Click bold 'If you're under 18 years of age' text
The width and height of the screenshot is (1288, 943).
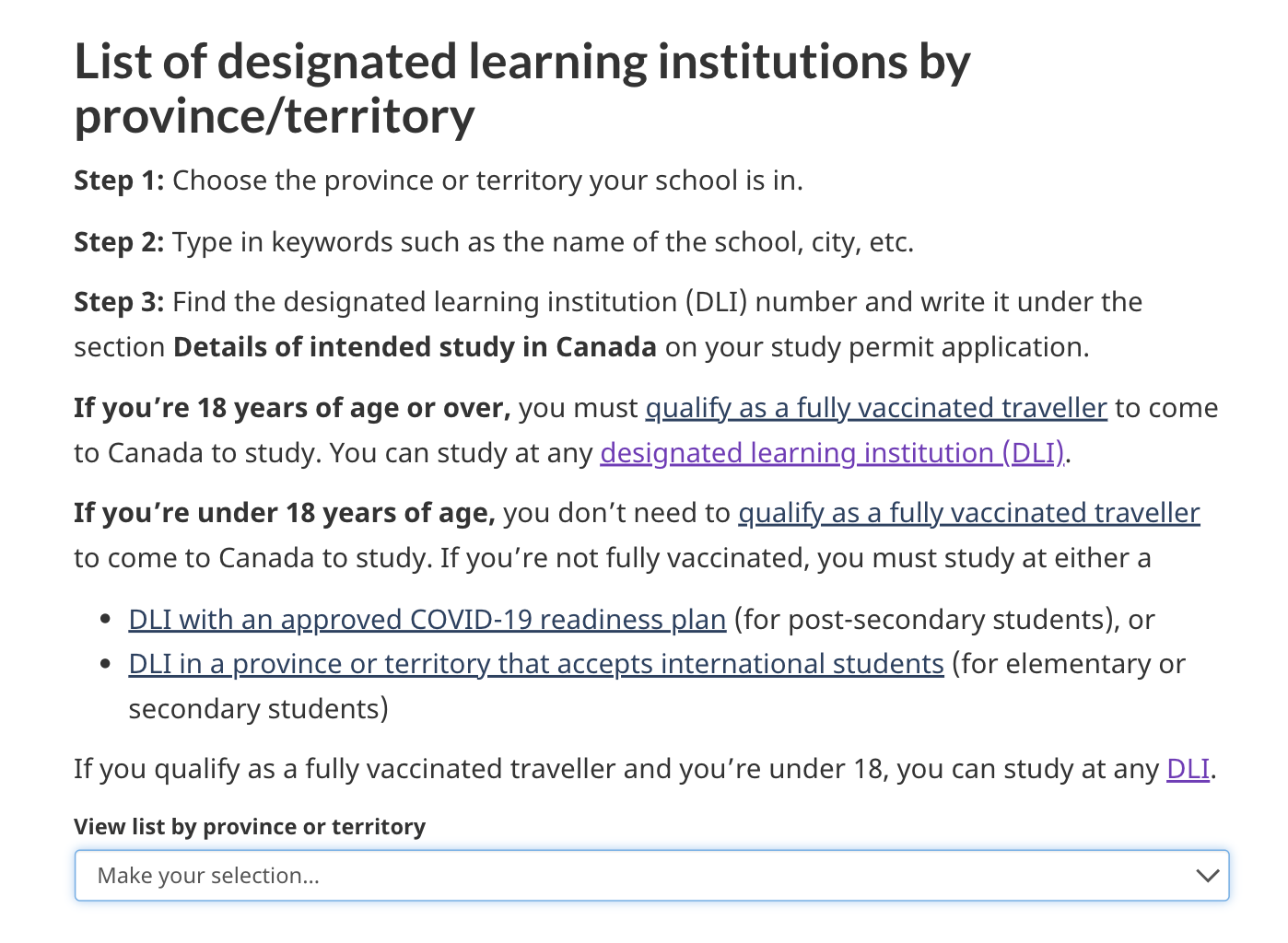285,513
